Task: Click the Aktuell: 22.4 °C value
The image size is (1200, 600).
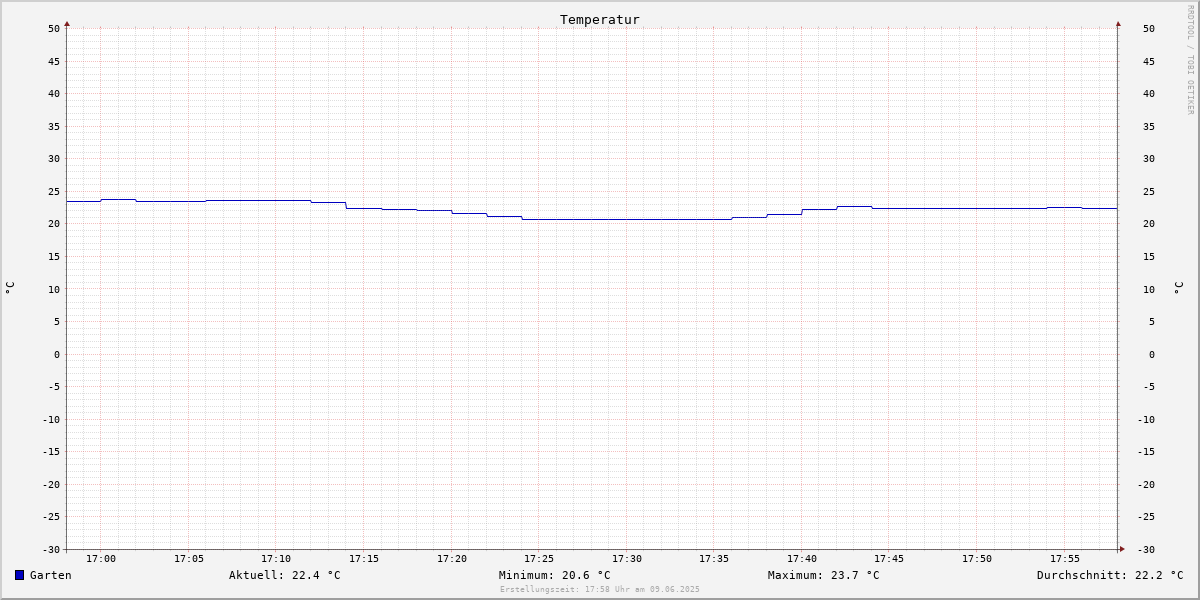Action: click(285, 575)
